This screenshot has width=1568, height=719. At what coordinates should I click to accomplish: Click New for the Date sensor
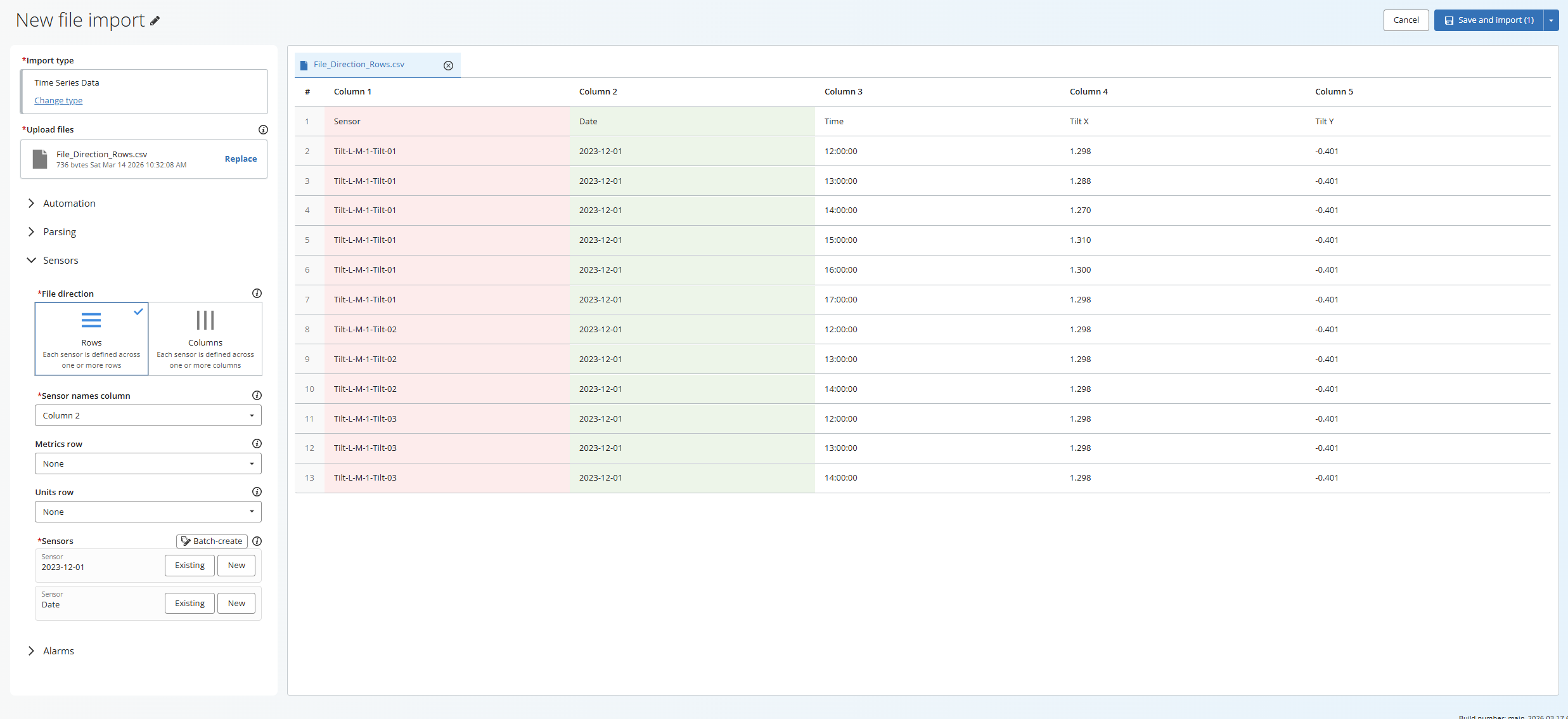click(x=236, y=604)
